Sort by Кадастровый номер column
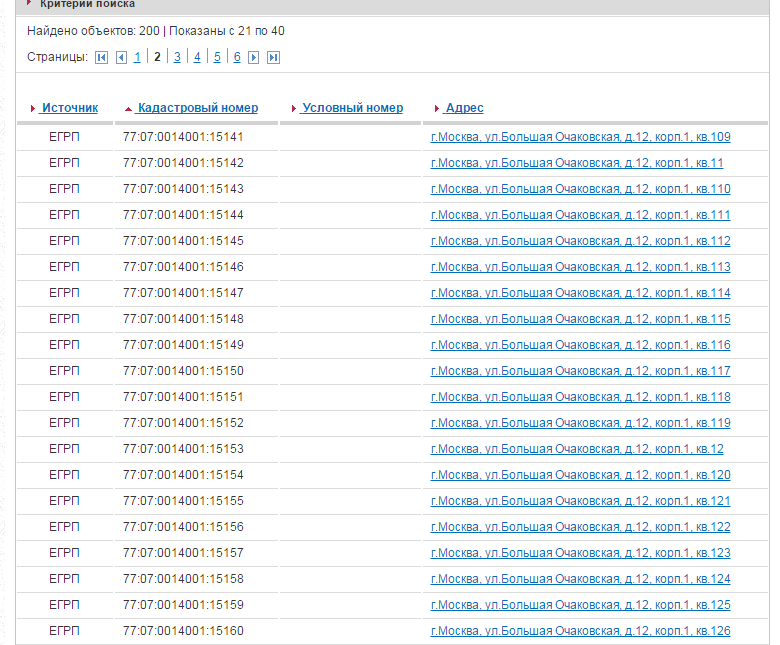The width and height of the screenshot is (780, 645). (x=197, y=108)
